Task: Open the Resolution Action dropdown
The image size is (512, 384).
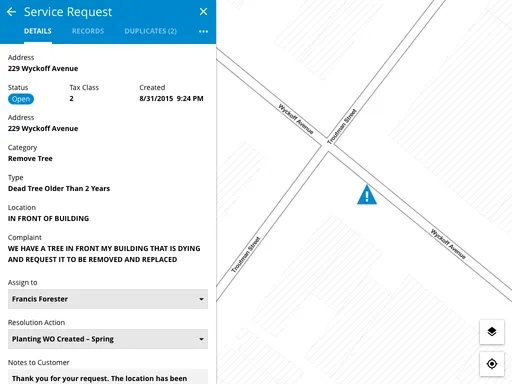Action: pos(108,339)
